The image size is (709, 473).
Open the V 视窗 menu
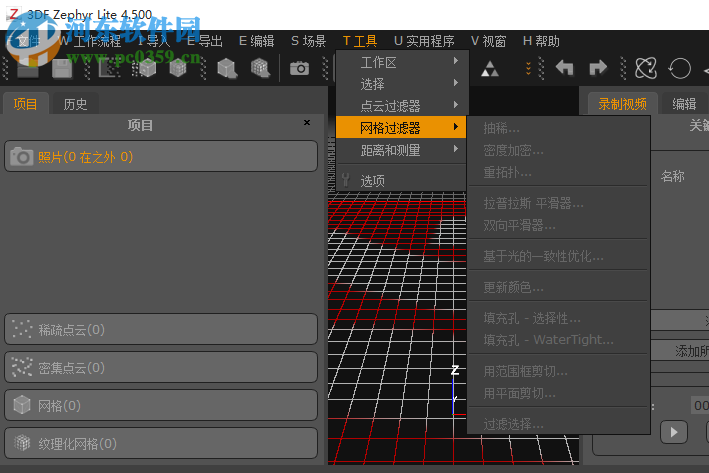(488, 41)
